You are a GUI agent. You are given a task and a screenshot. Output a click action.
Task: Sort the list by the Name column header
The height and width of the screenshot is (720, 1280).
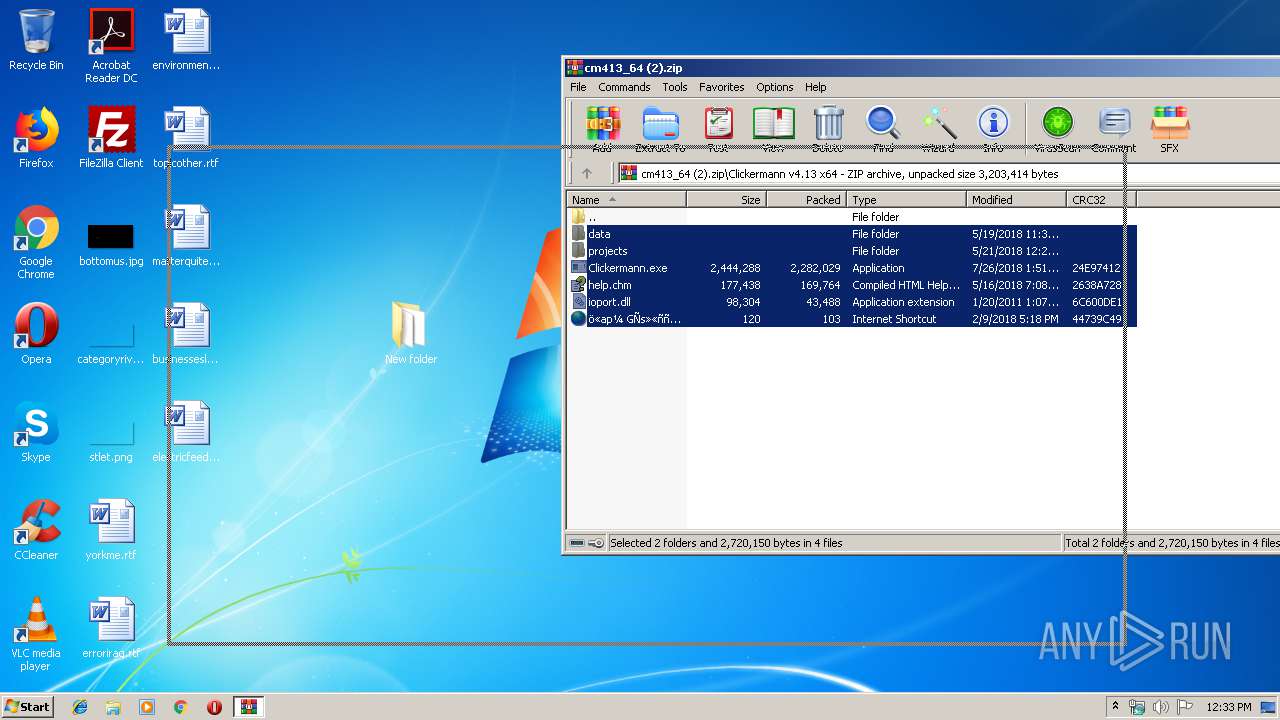pyautogui.click(x=626, y=200)
